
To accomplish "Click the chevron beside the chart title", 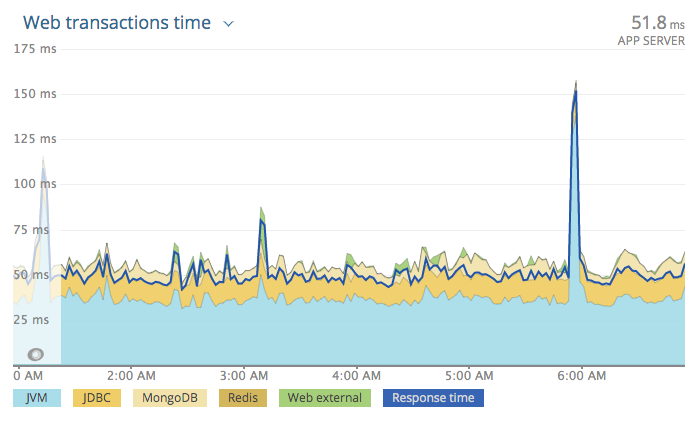I will point(229,24).
